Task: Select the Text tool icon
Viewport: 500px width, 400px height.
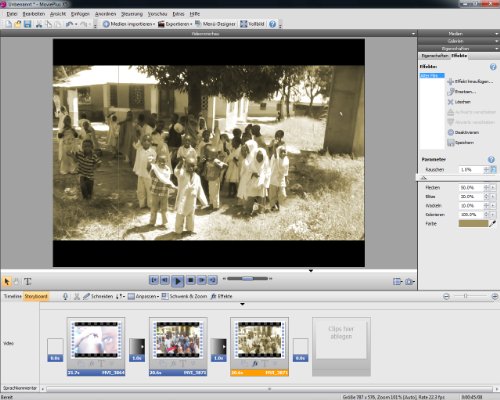Action: [28, 282]
